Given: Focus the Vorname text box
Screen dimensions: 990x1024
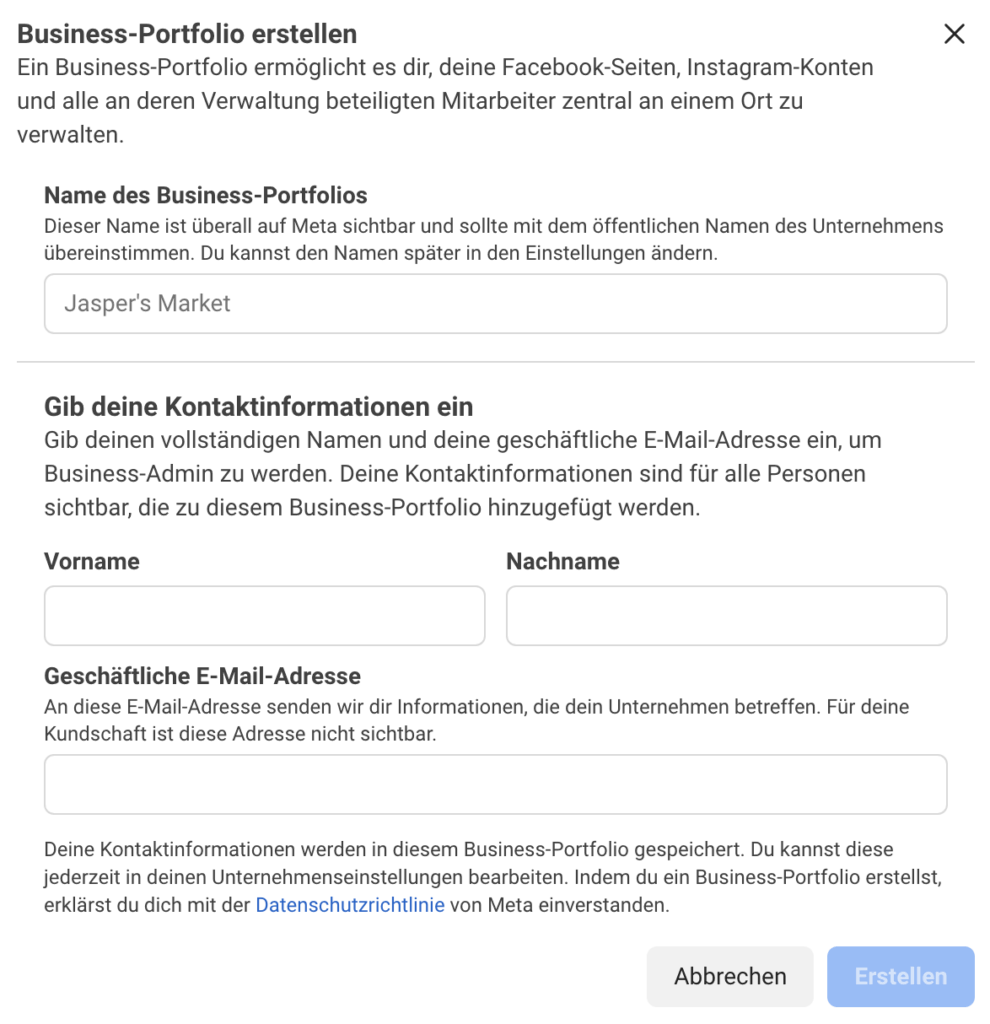Looking at the screenshot, I should click(x=264, y=616).
